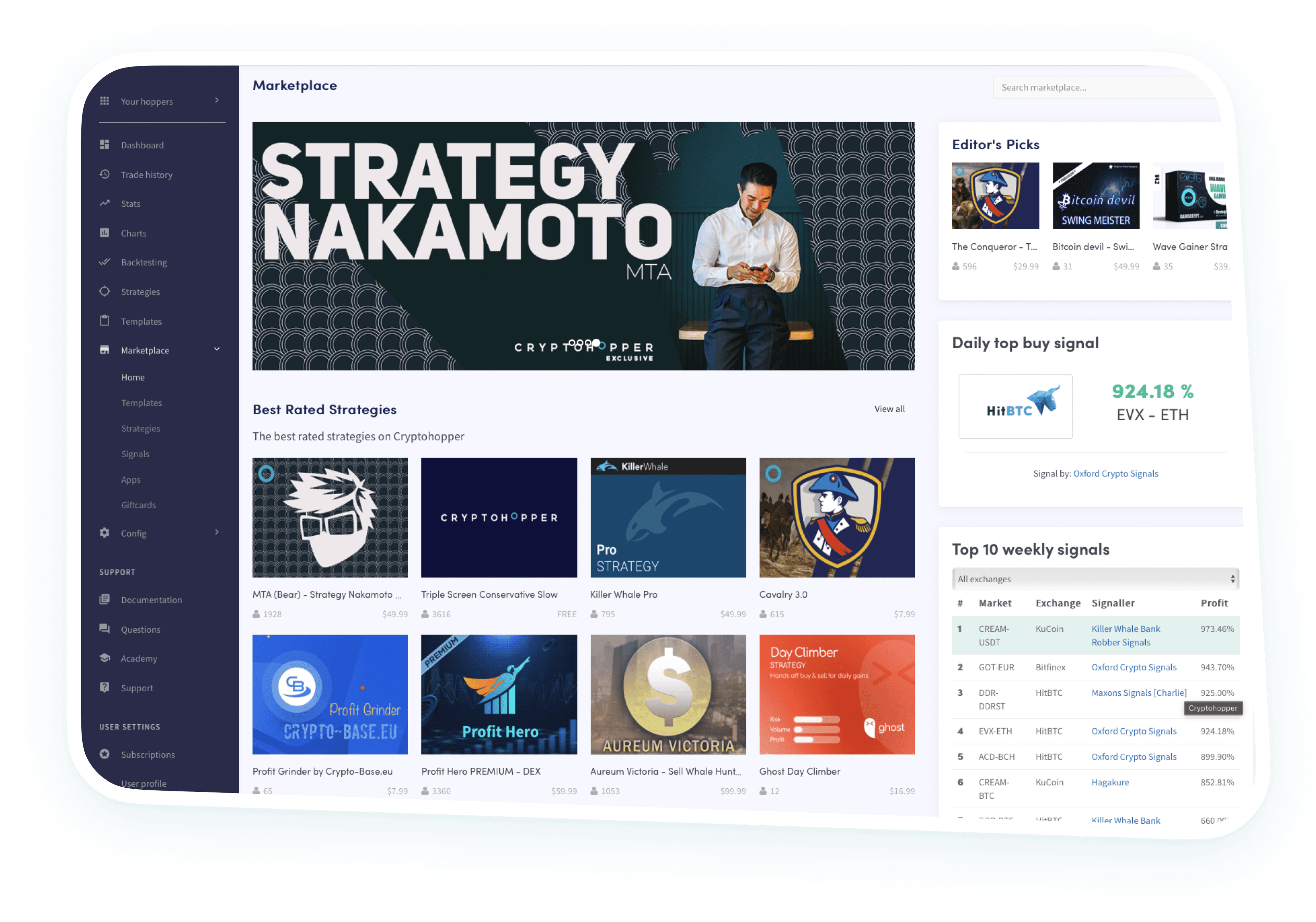Open Cavalry 3.0 strategy thumbnail
This screenshot has width=1316, height=922.
[x=837, y=517]
